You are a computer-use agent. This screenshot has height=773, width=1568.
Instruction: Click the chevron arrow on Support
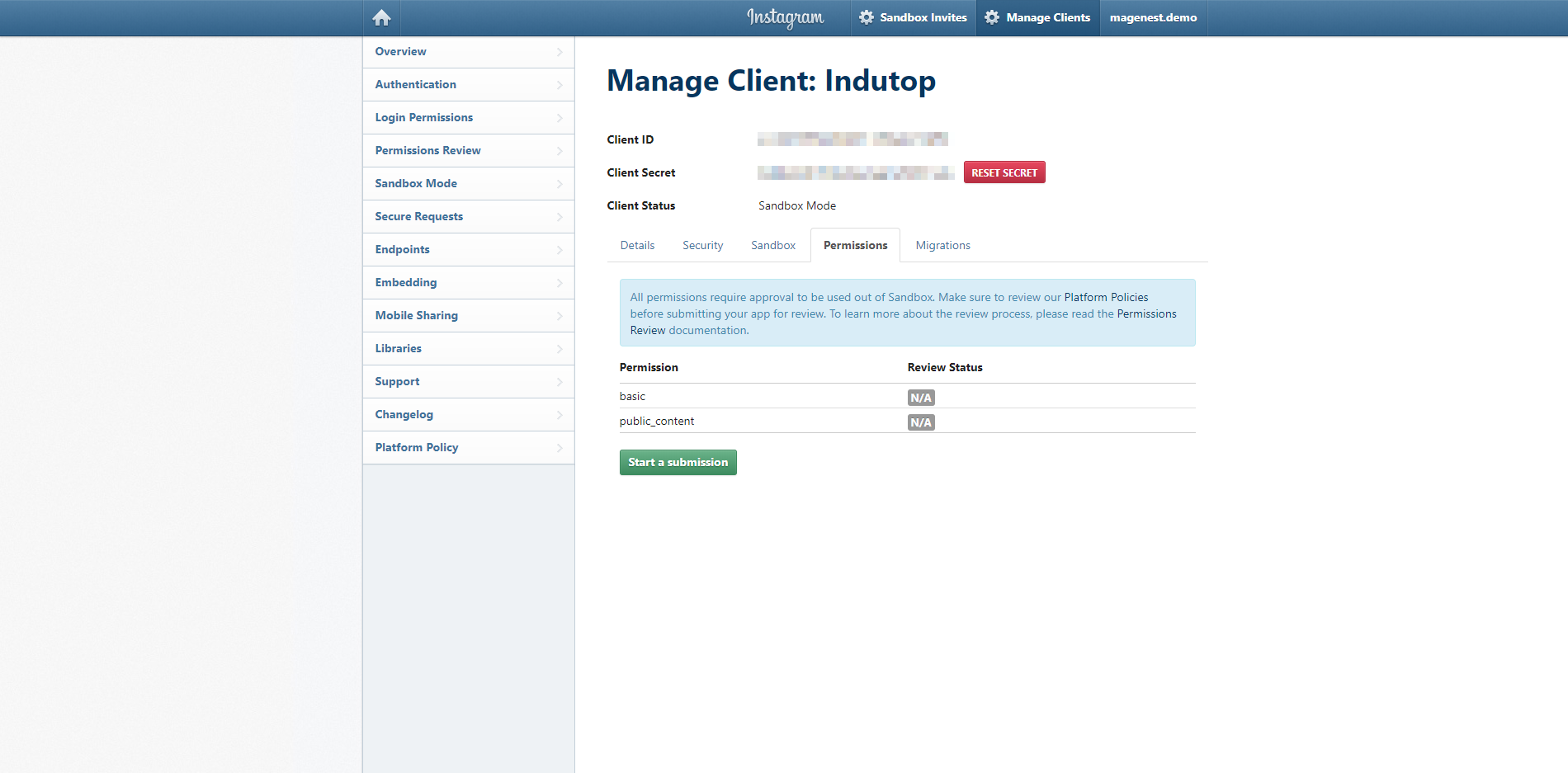click(560, 382)
